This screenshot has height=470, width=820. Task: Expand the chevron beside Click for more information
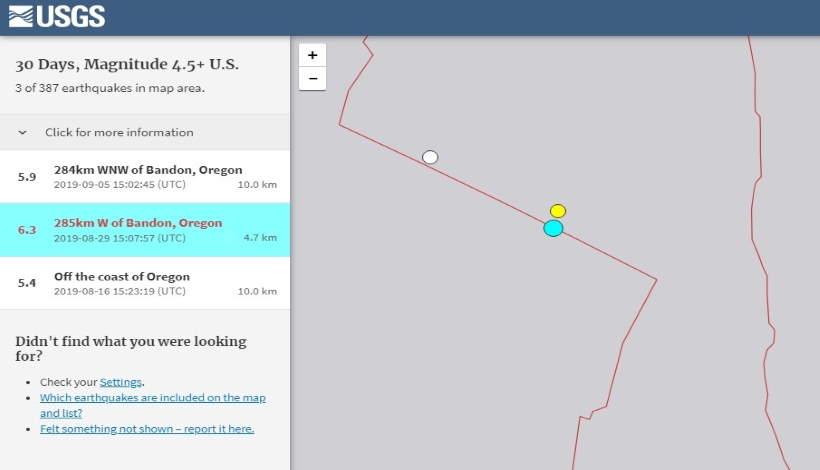click(x=22, y=132)
